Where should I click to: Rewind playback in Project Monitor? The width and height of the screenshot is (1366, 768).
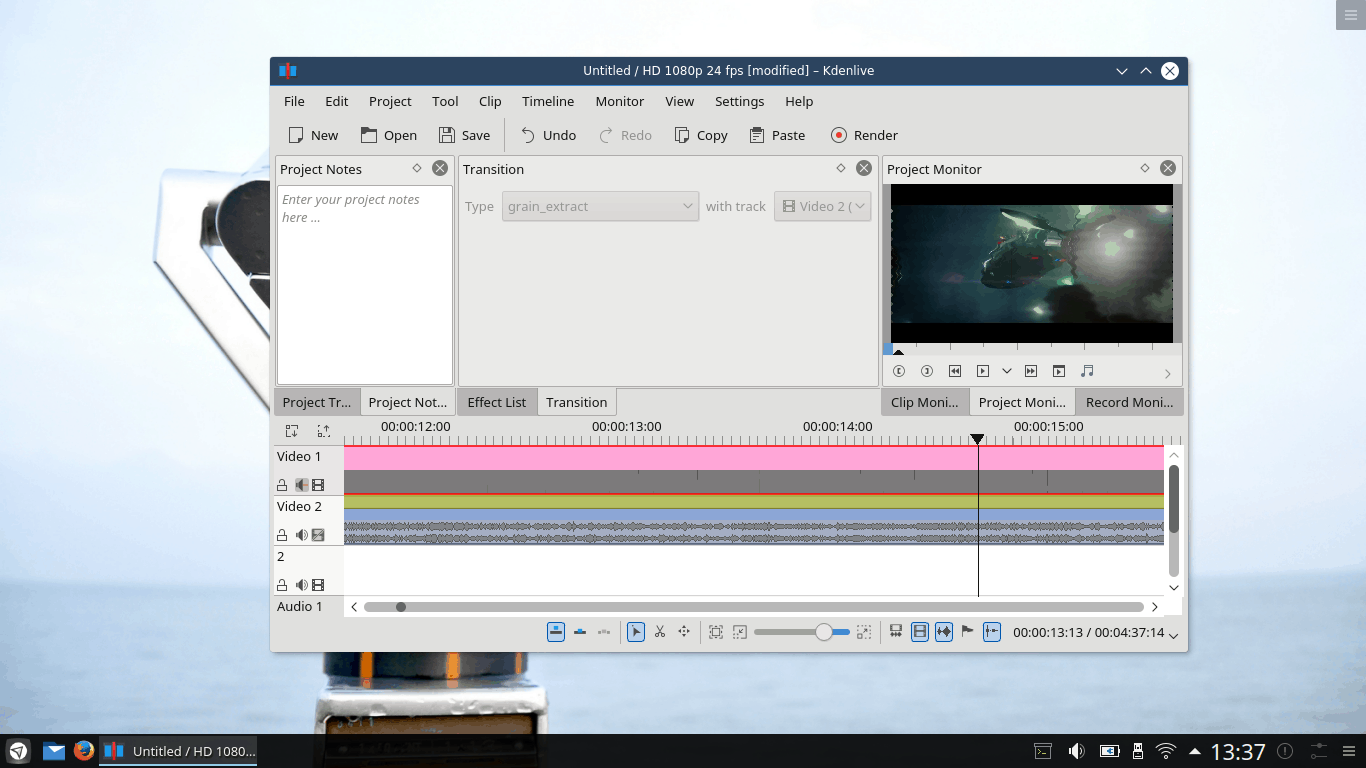point(955,371)
